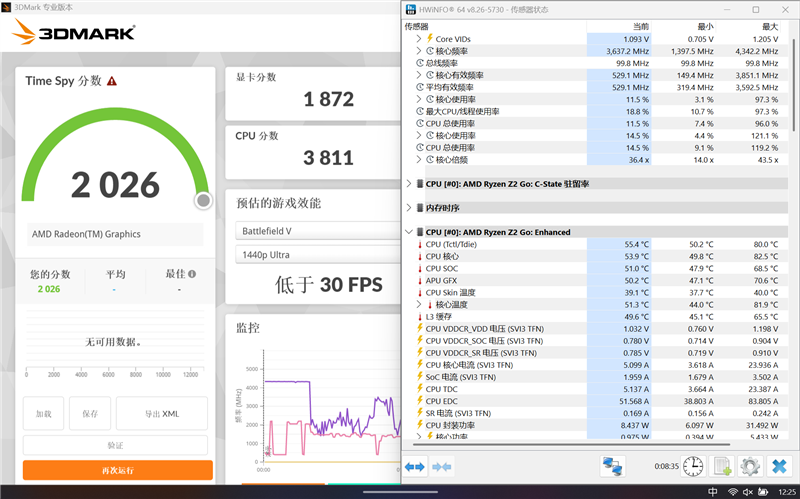
Task: Click HWiNFO expand-columns double arrow button
Action: [414, 467]
